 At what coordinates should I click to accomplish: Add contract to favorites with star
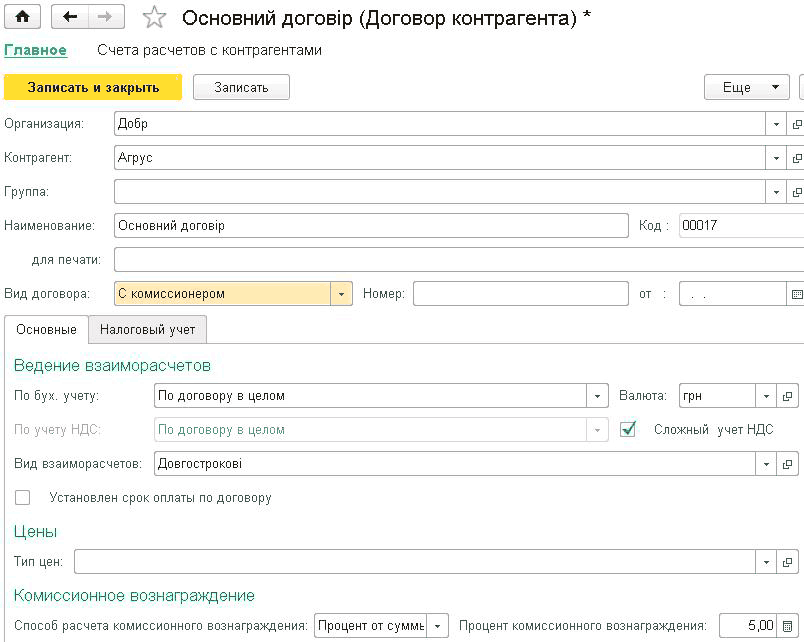(154, 17)
